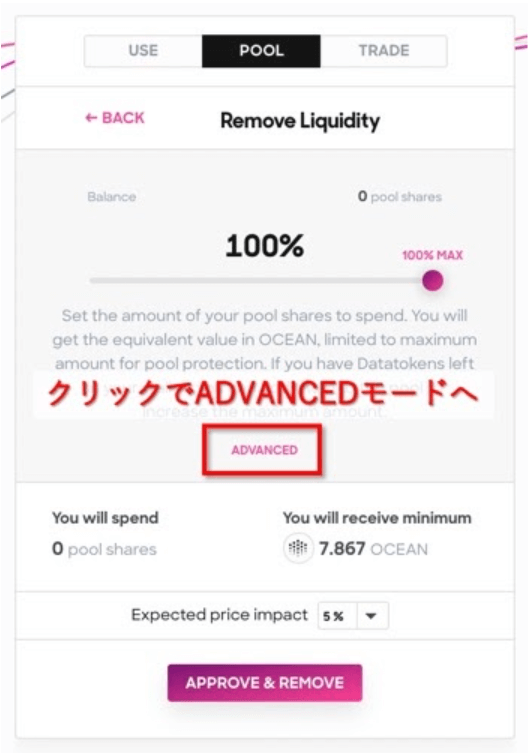Viewport: 530px width, 753px height.
Task: Click the OCEAN token icon
Action: point(298,548)
